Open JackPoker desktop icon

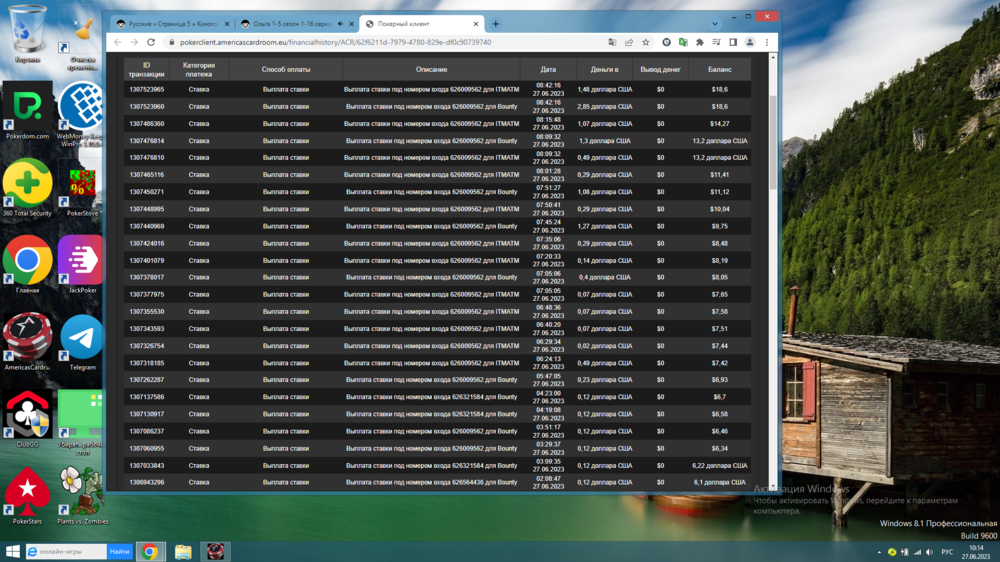(82, 264)
